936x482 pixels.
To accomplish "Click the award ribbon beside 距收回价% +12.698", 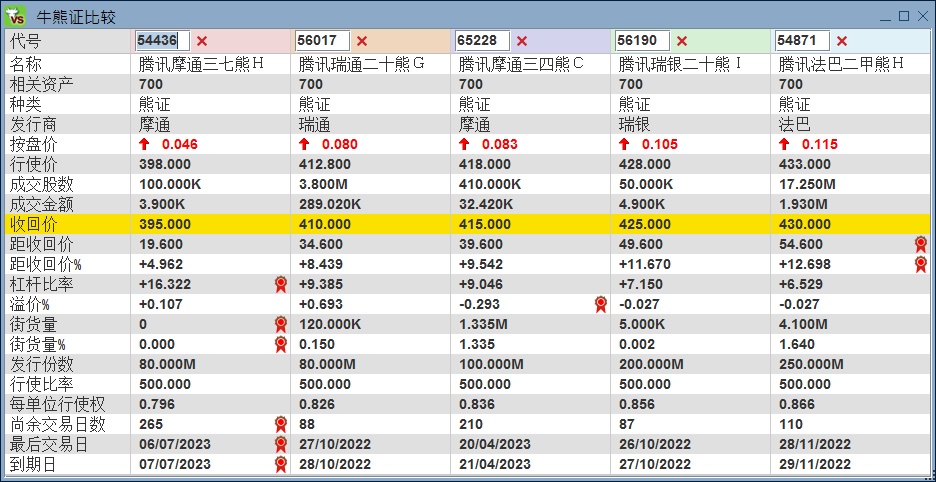I will click(921, 264).
